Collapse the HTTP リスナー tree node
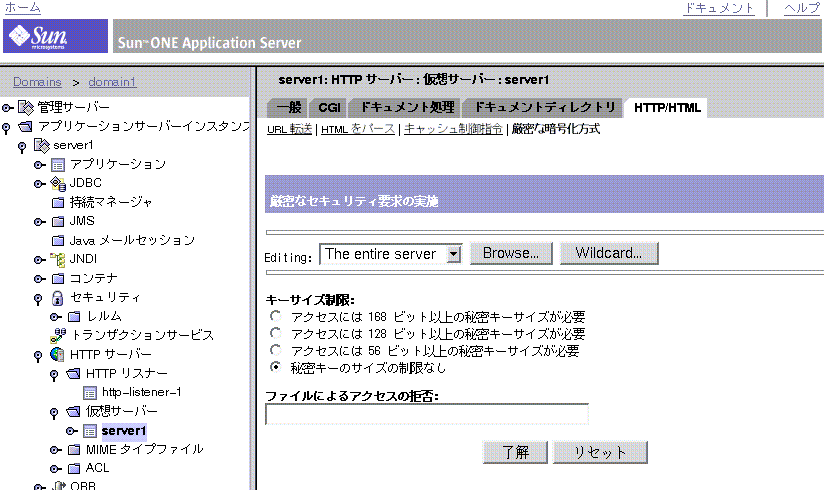Image resolution: width=824 pixels, height=490 pixels. pos(54,375)
